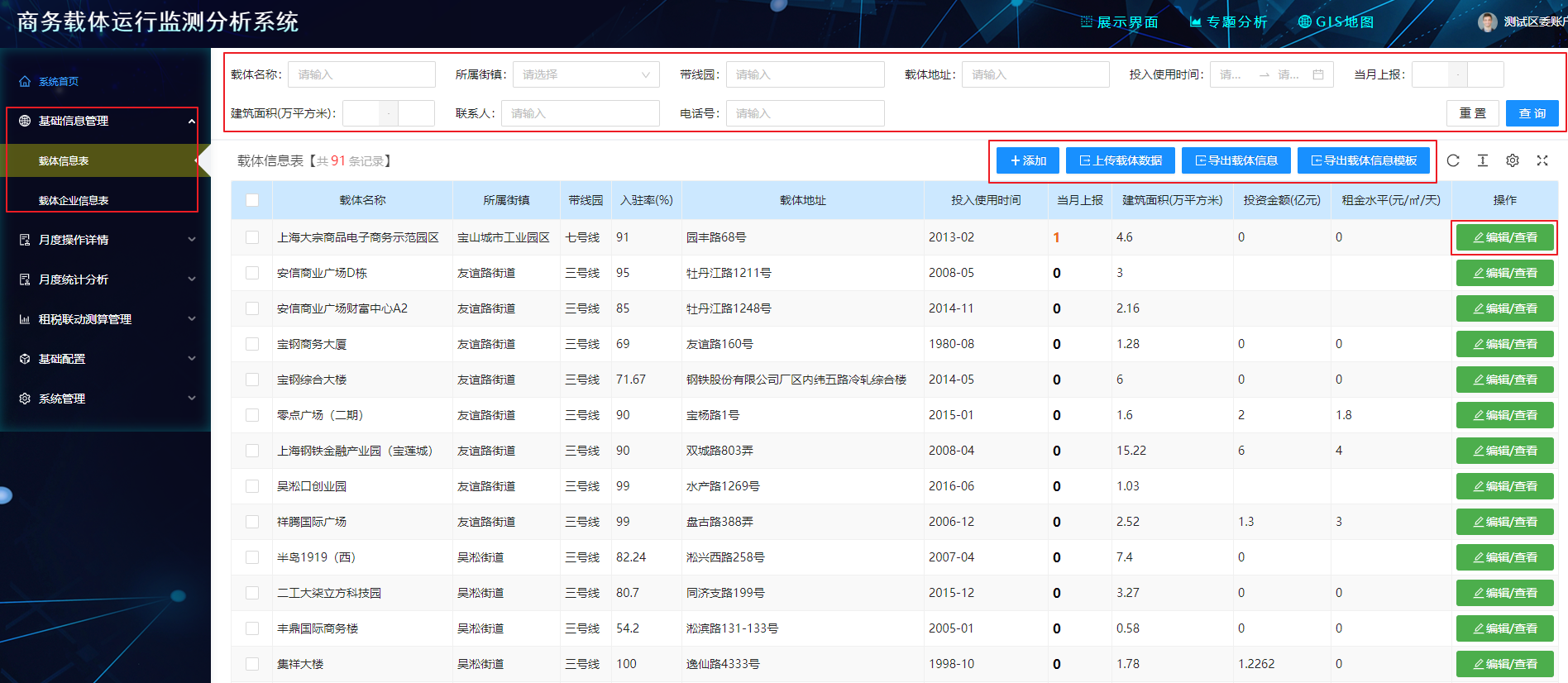
Task: Select the checkbox for 宝钢商务大厦 row
Action: pyautogui.click(x=252, y=344)
